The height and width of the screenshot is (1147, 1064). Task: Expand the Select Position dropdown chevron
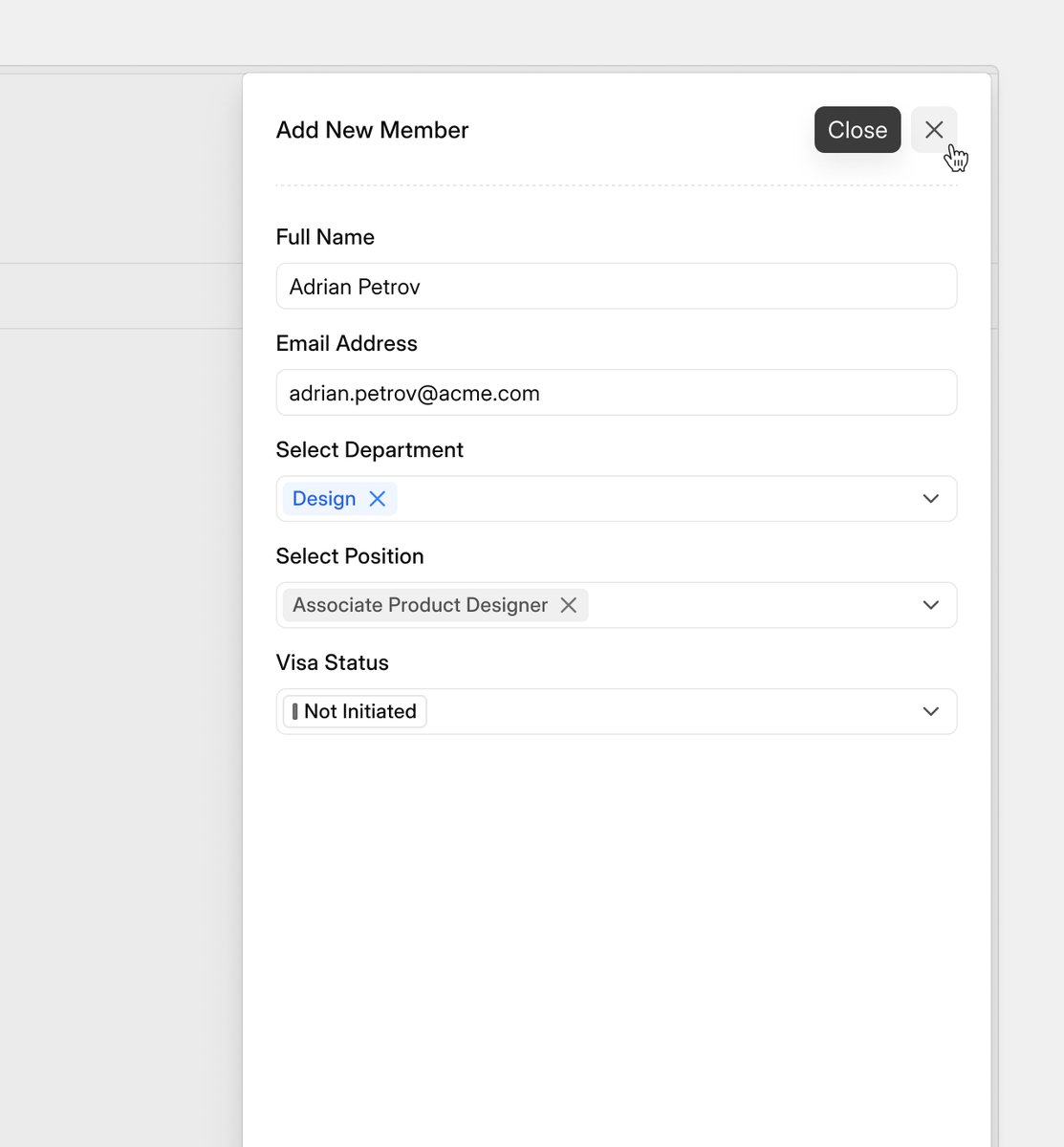pyautogui.click(x=931, y=605)
